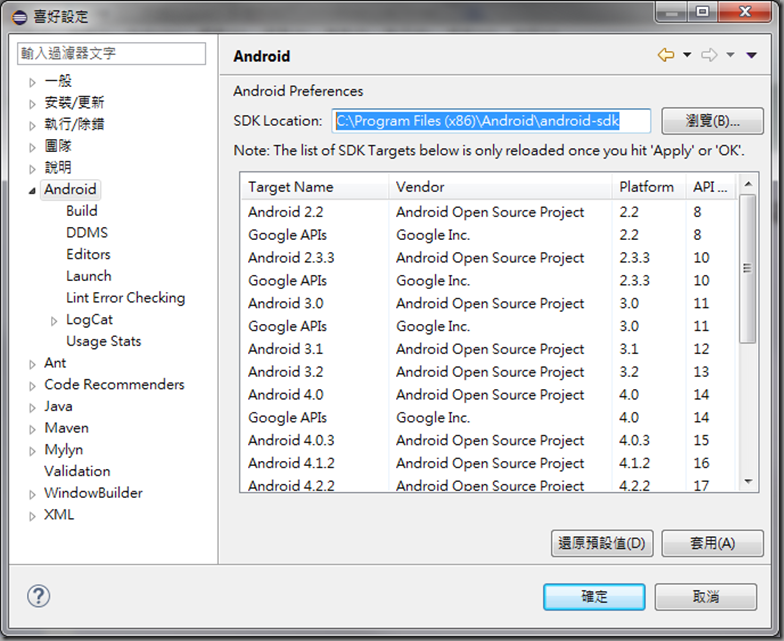Viewport: 784px width, 641px height.
Task: Expand the Java tree node
Action: pos(32,408)
